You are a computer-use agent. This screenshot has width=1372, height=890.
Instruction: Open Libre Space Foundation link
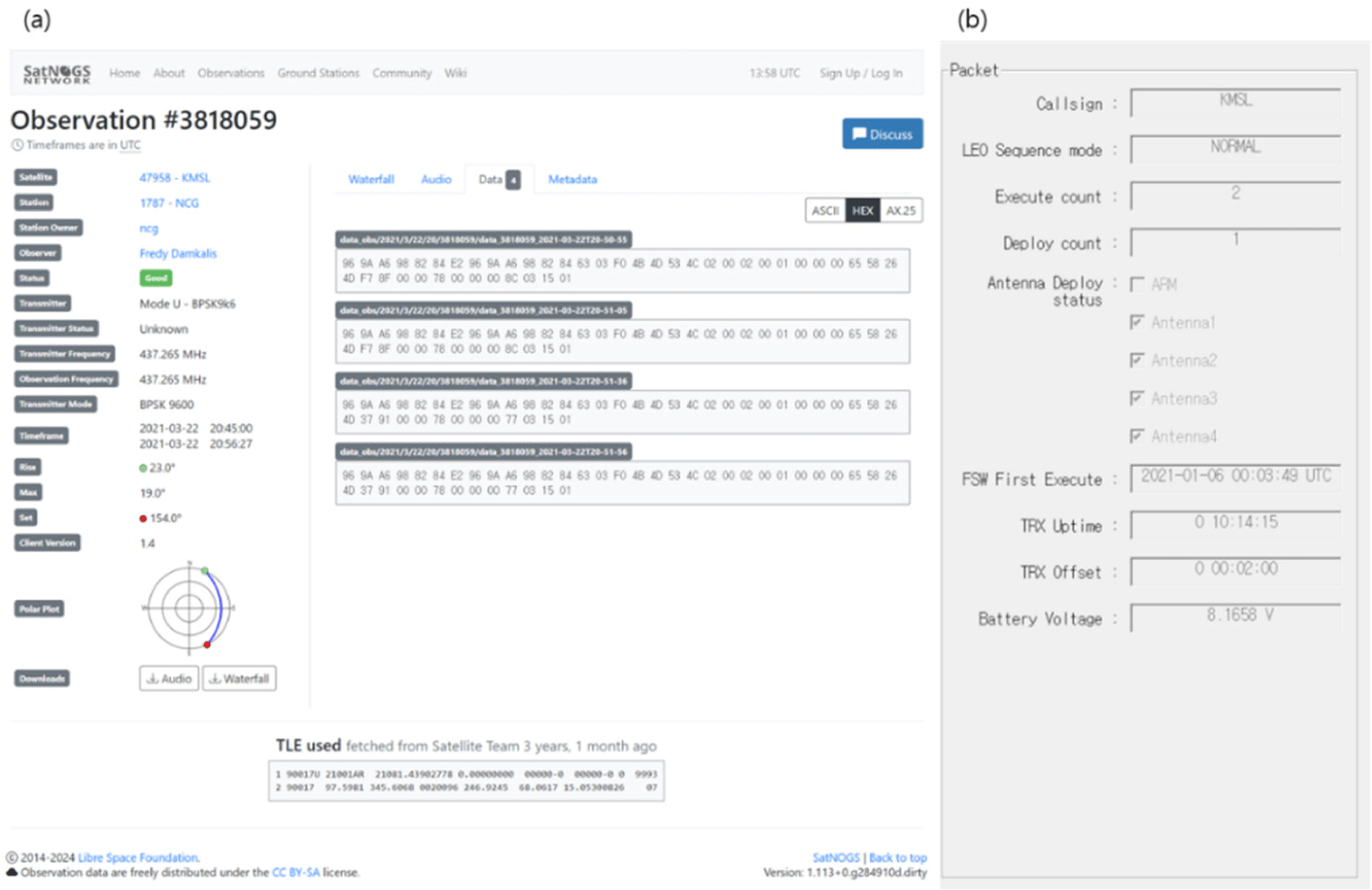pos(138,858)
